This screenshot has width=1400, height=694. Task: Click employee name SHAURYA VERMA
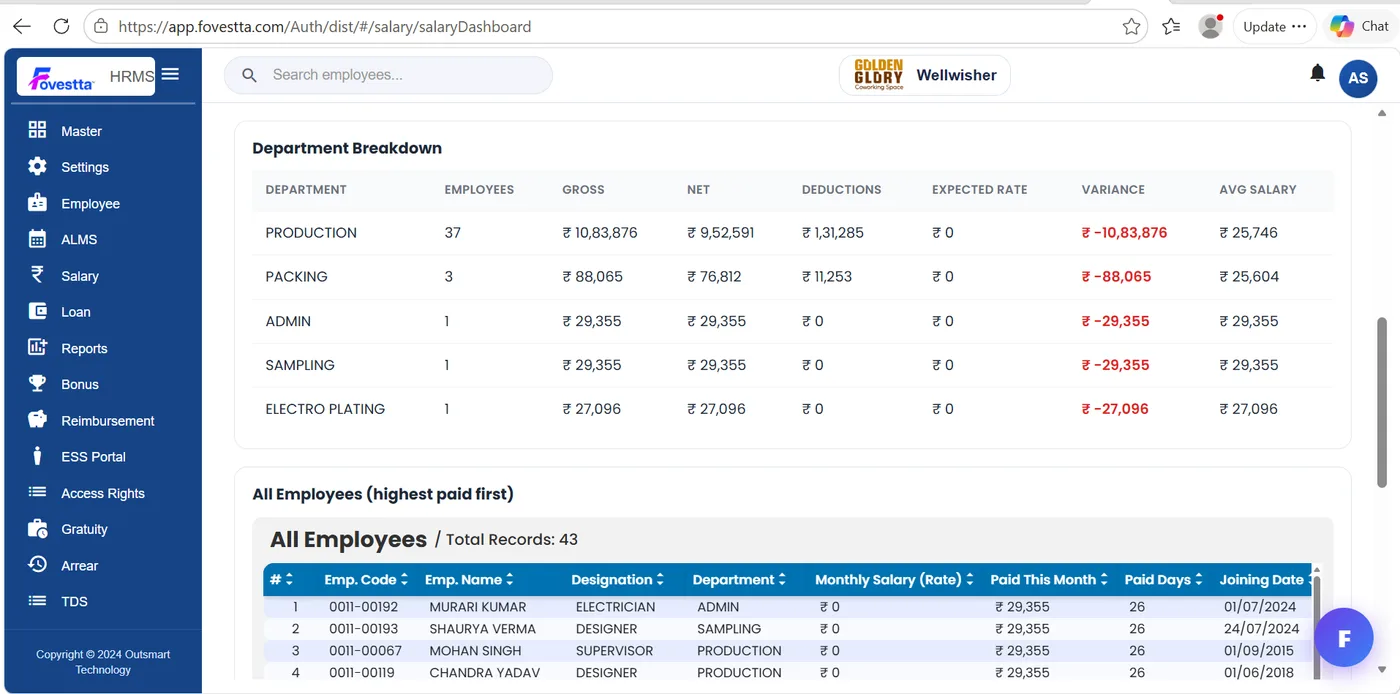pos(483,629)
